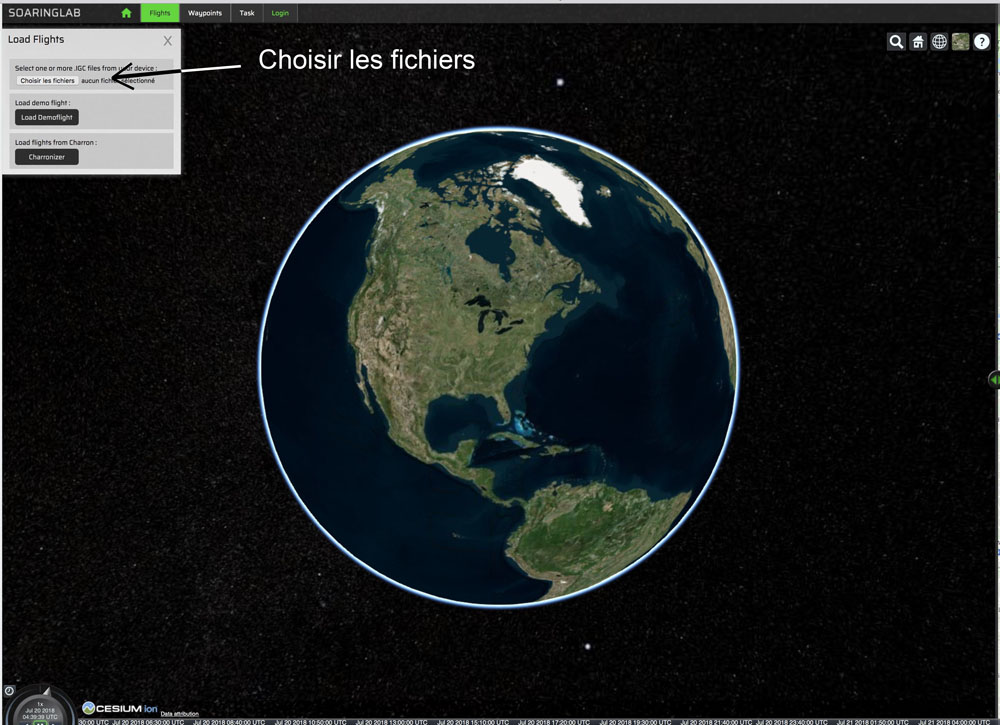
Task: Click the "Select one or more .IGC files" label
Action: pos(86,68)
